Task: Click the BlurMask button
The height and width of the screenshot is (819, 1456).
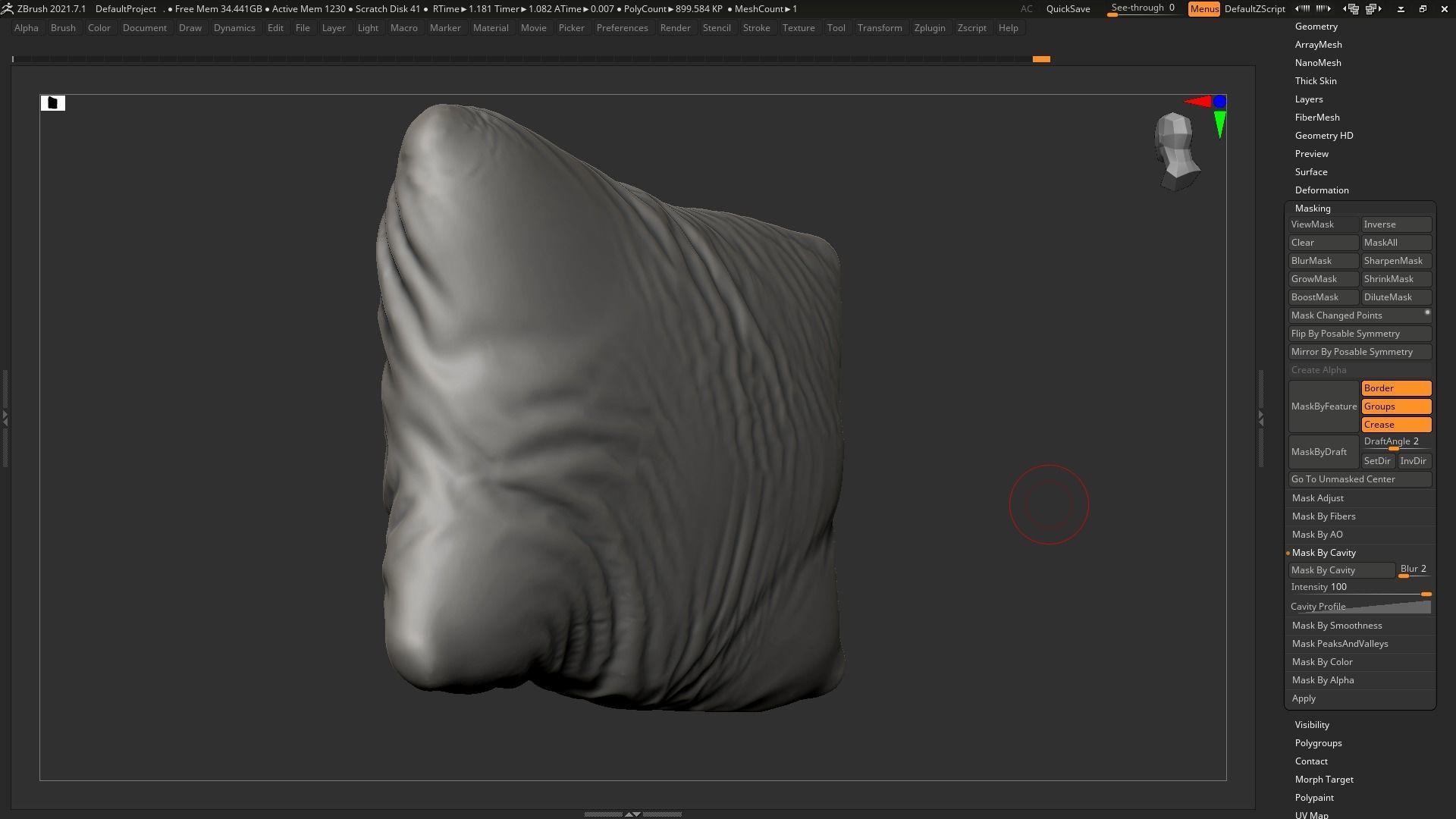Action: pyautogui.click(x=1323, y=261)
